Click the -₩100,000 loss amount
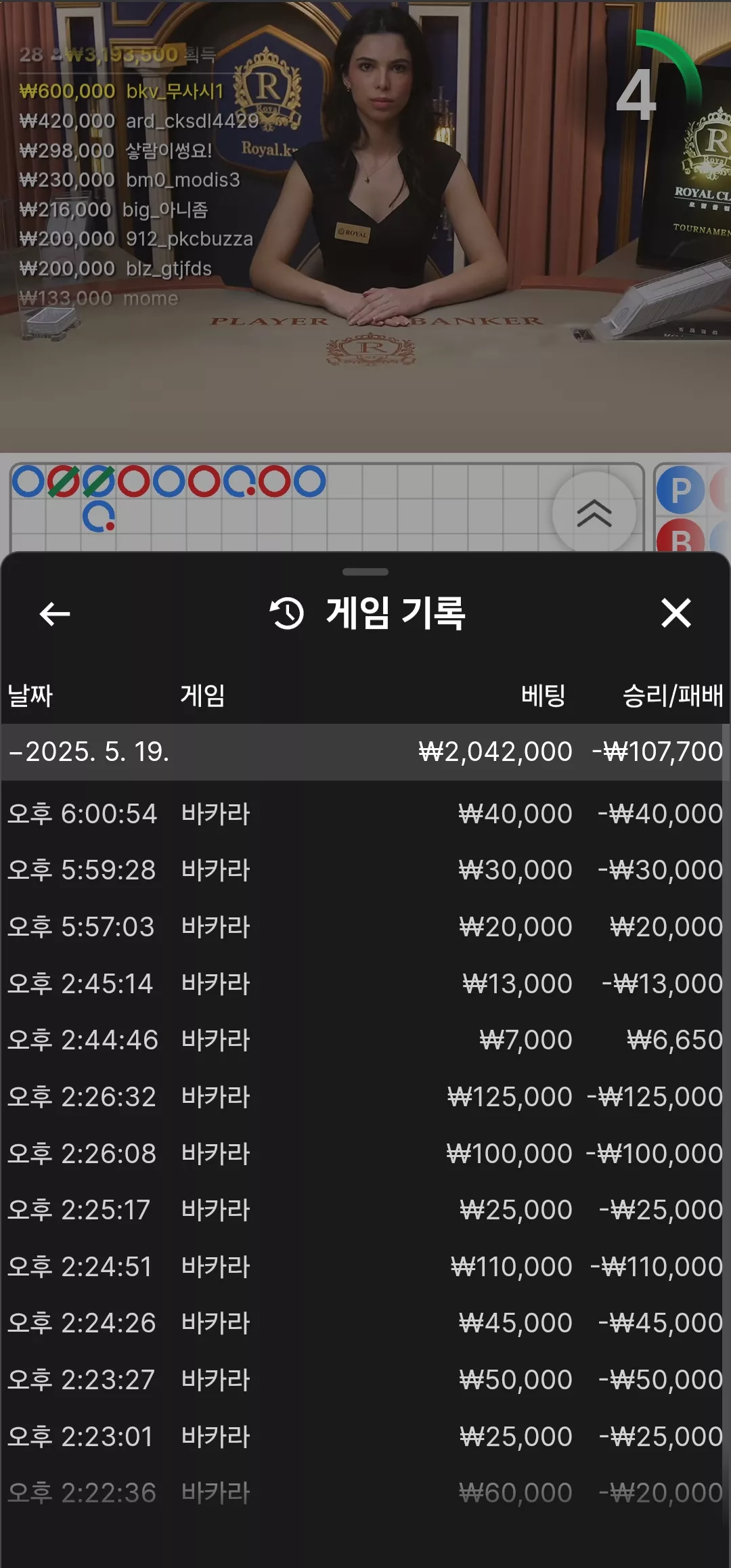This screenshot has height=1568, width=731. (655, 1154)
